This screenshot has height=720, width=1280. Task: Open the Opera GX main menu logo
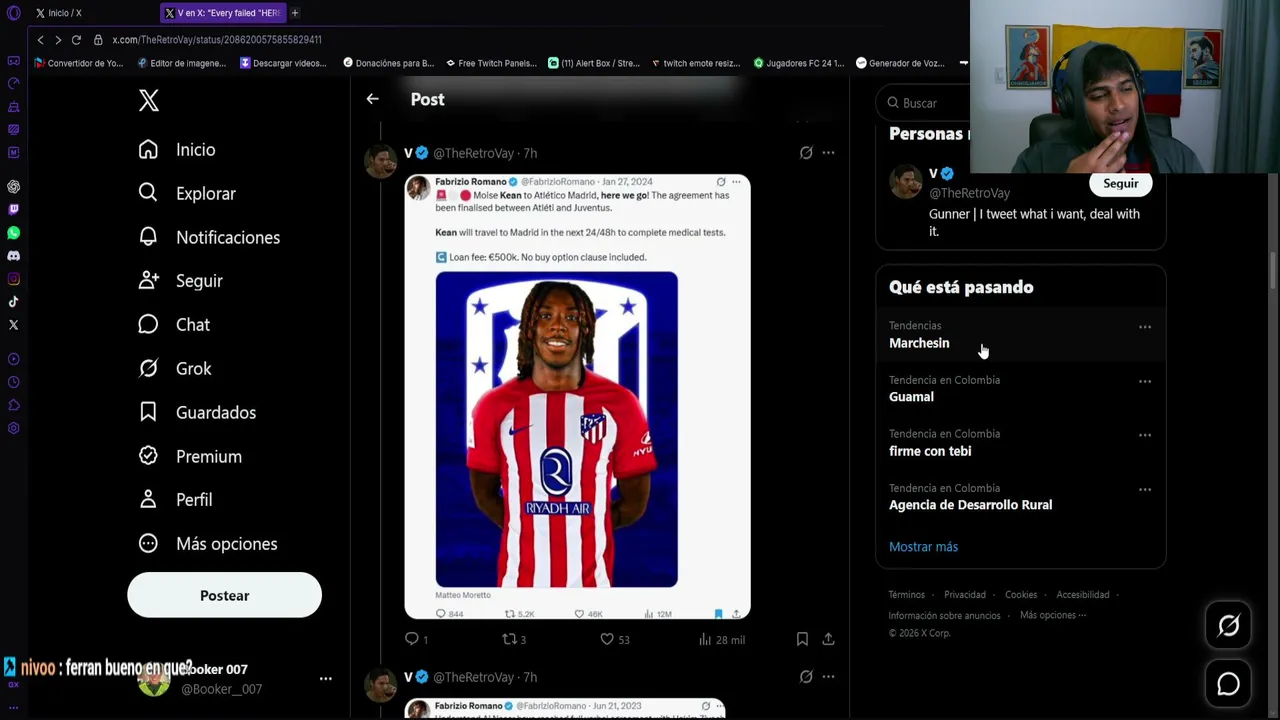[x=13, y=13]
